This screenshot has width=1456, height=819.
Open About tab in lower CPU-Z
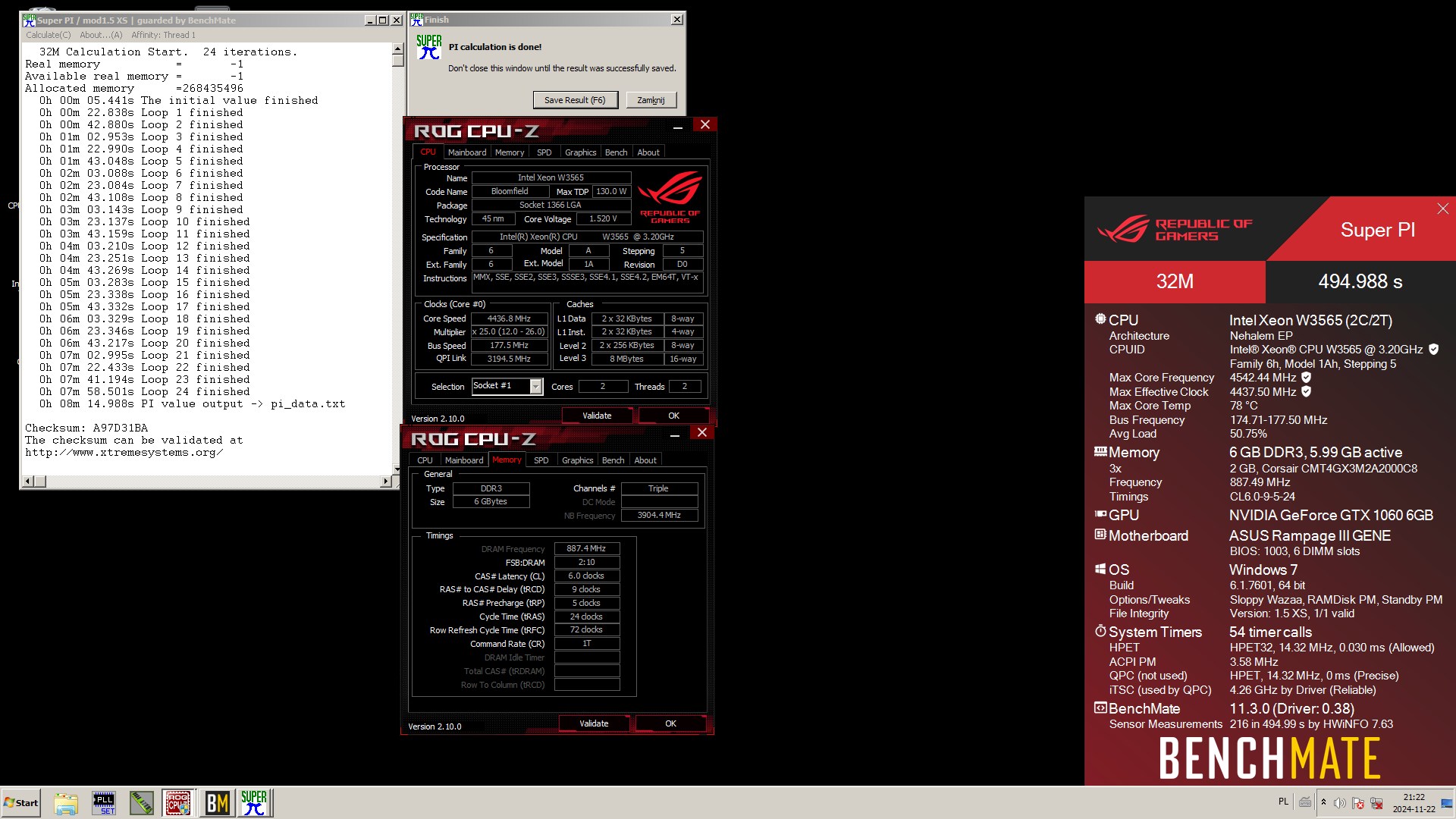[x=645, y=460]
